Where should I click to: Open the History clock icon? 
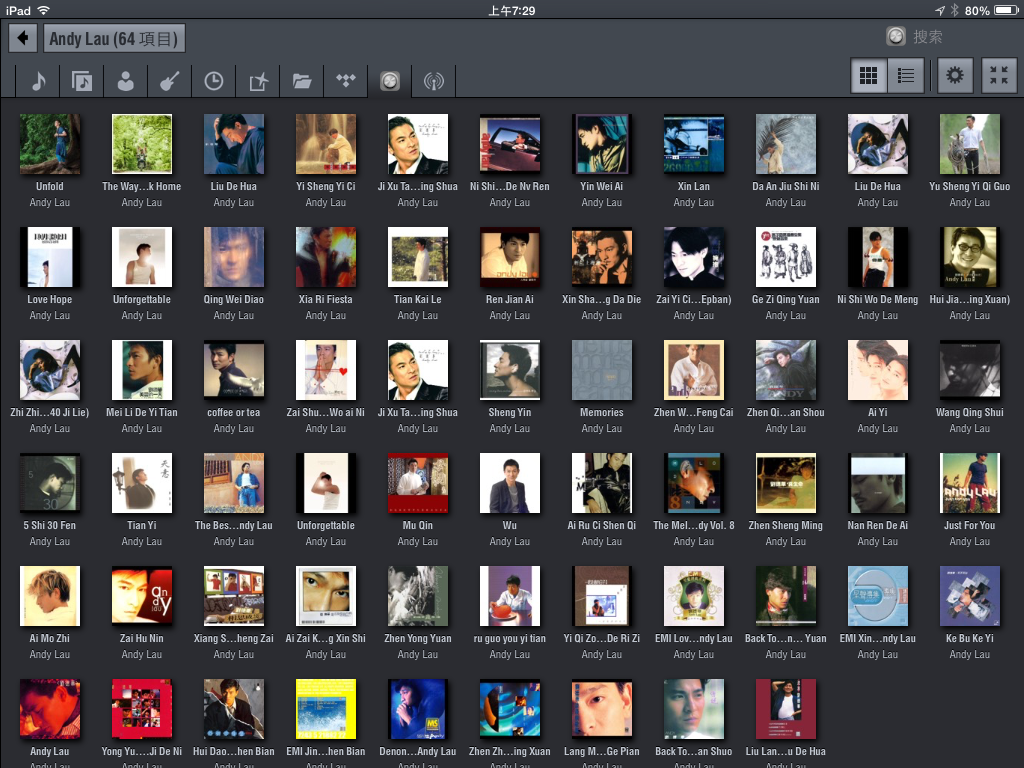214,81
